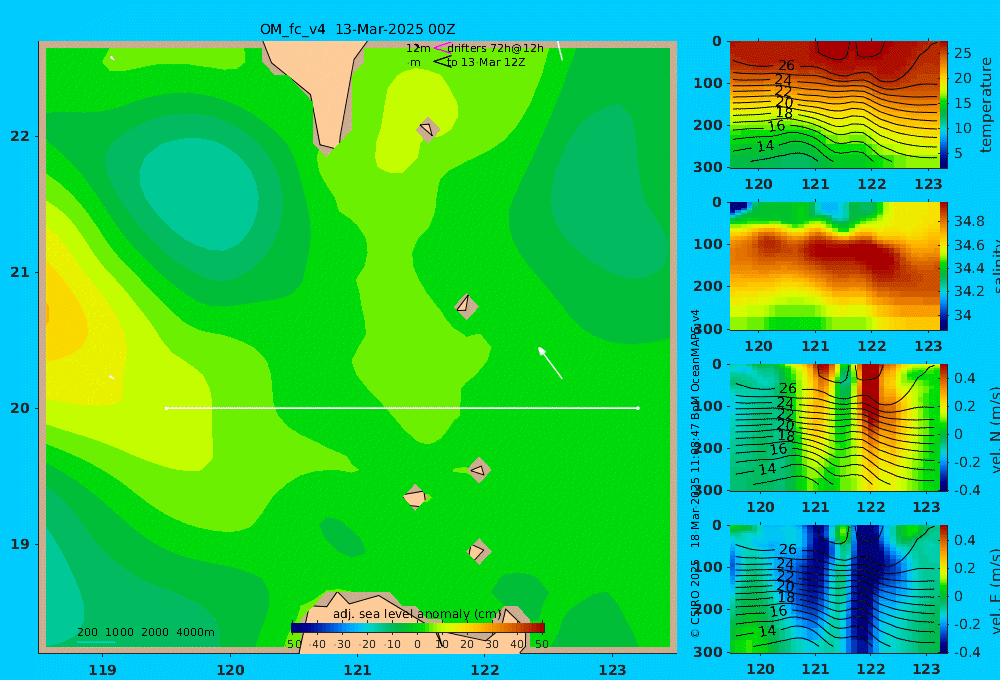The image size is (1000, 680).
Task: Open the eastward velocity section plot
Action: click(x=834, y=589)
